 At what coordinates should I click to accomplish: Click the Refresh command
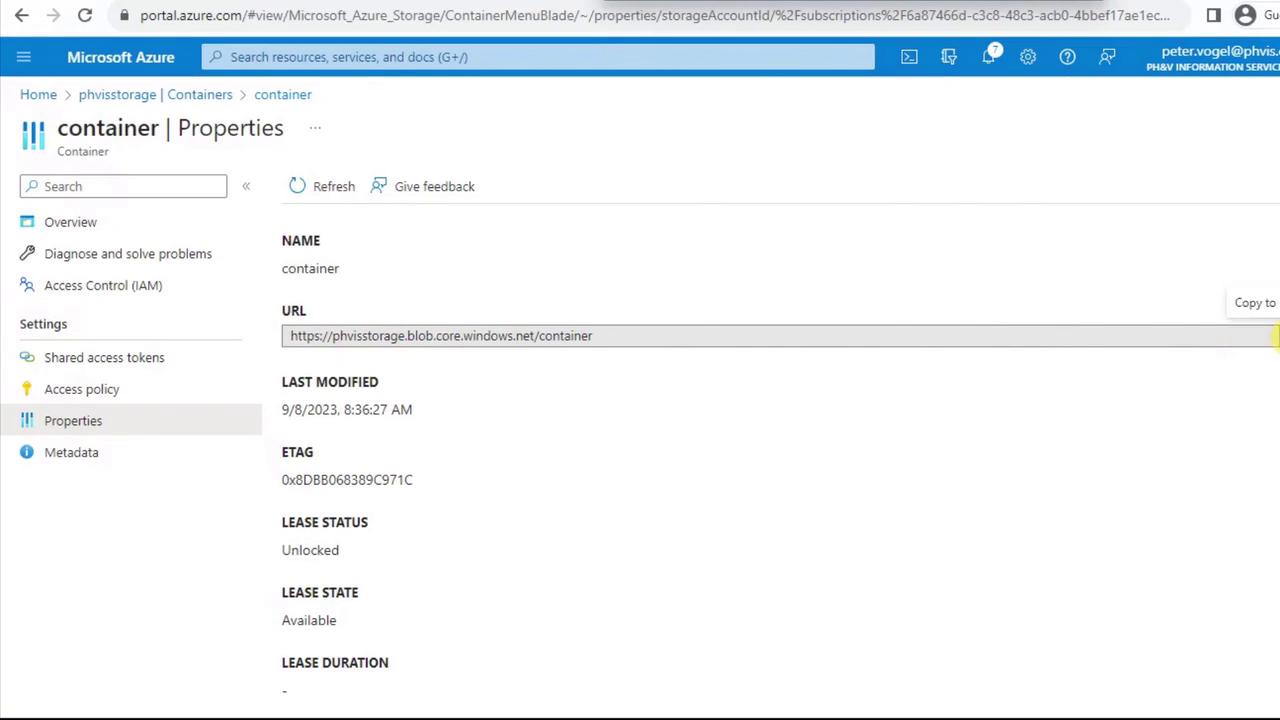tap(322, 186)
